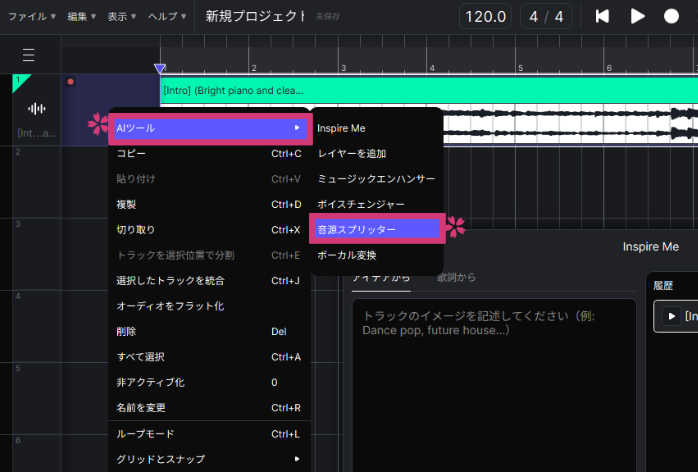Screen dimensions: 698x472
Task: Switch to the 歌詞から tab
Action: pos(454,277)
